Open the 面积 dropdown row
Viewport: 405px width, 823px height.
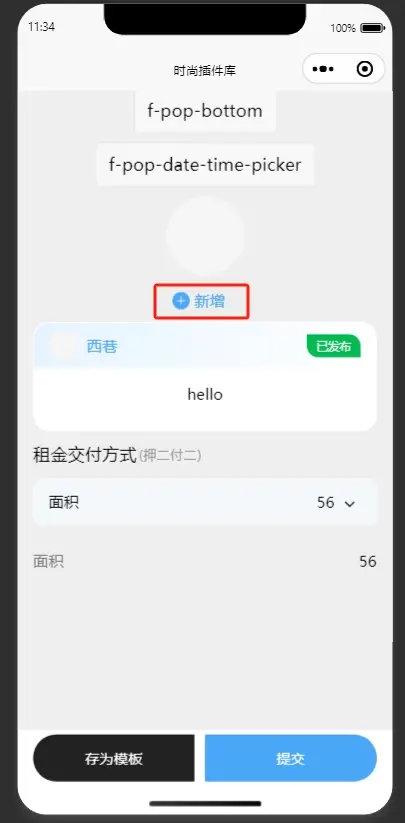(x=205, y=502)
